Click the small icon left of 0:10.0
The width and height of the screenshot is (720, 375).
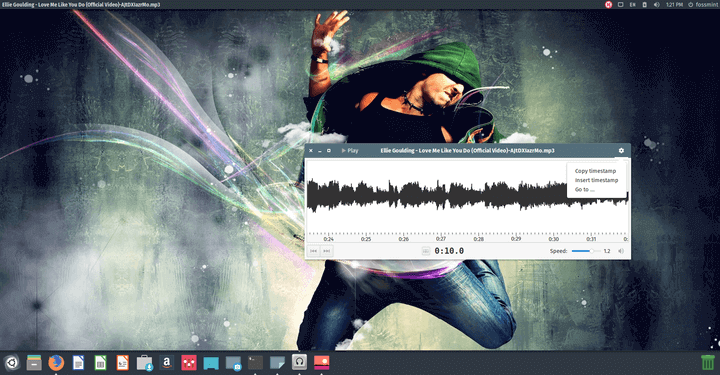click(x=426, y=251)
